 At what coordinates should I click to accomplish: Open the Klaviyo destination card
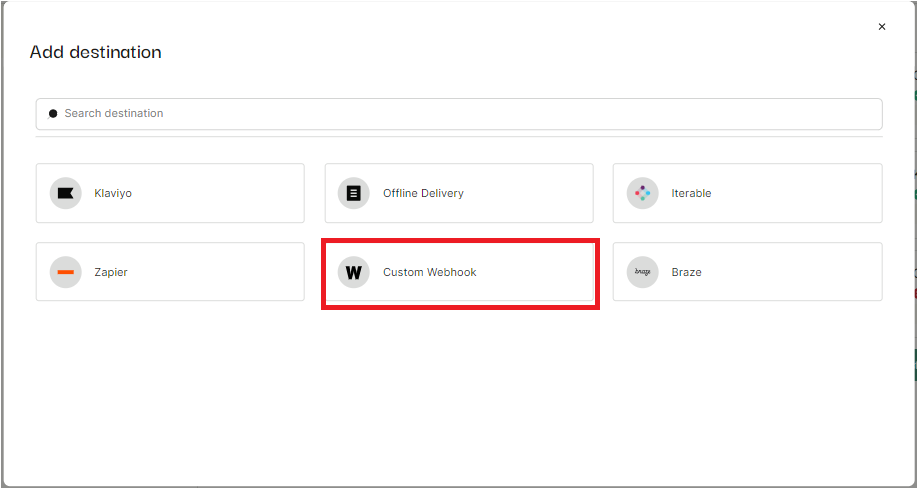point(170,193)
